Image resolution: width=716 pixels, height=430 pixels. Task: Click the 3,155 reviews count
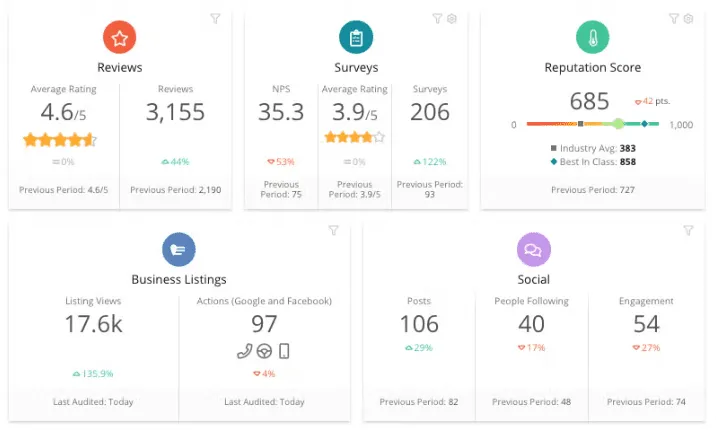pyautogui.click(x=175, y=111)
